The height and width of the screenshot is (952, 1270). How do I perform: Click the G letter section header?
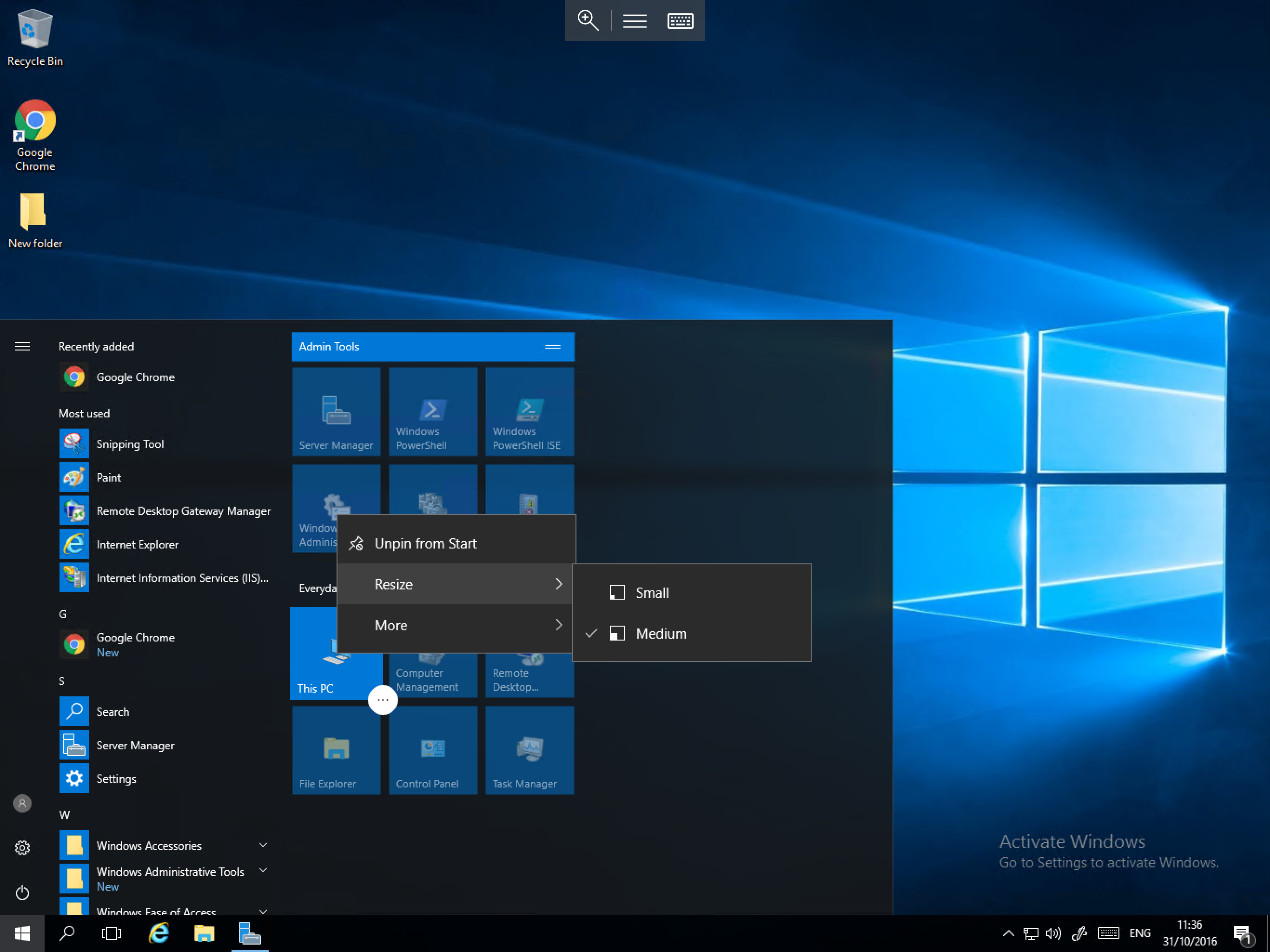point(63,614)
